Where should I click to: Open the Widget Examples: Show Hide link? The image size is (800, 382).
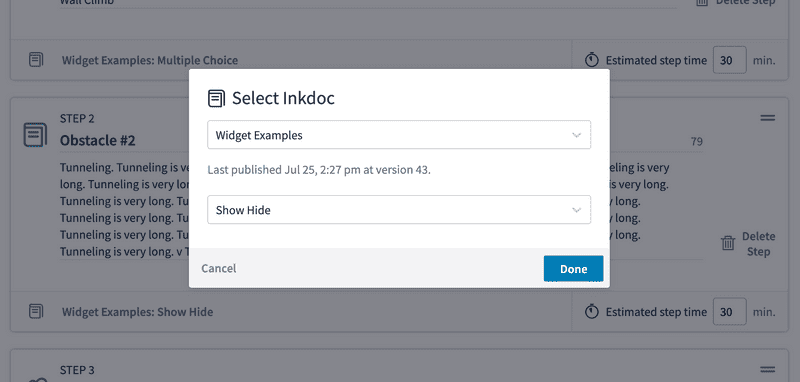[x=137, y=312]
